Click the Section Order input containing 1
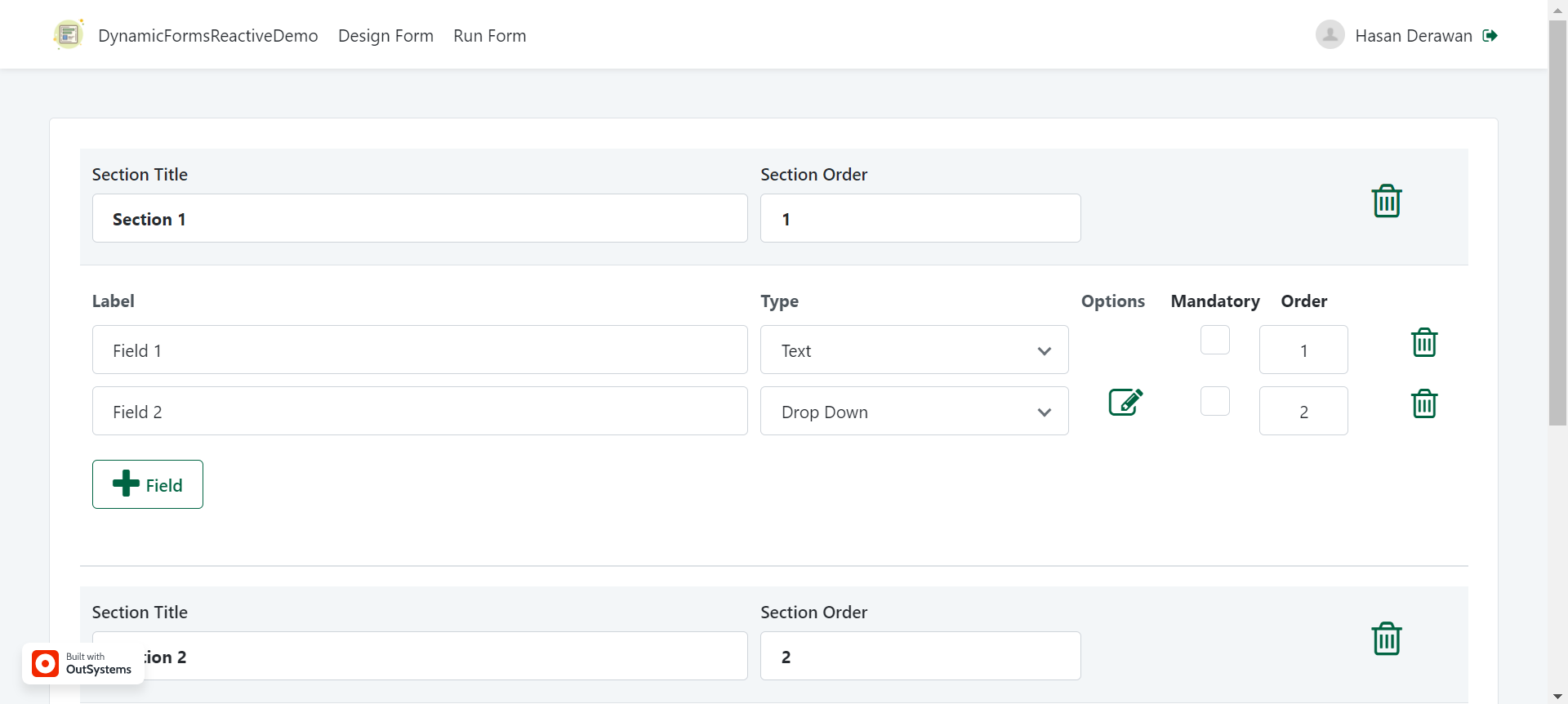The height and width of the screenshot is (704, 1568). [920, 218]
